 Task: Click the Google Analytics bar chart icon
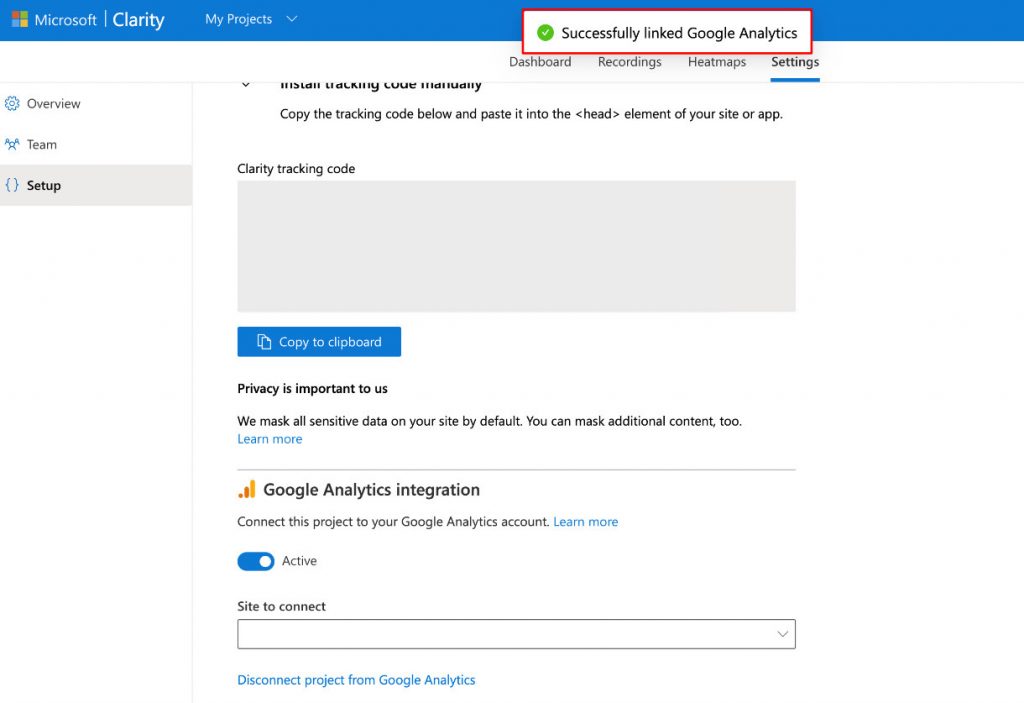click(247, 489)
